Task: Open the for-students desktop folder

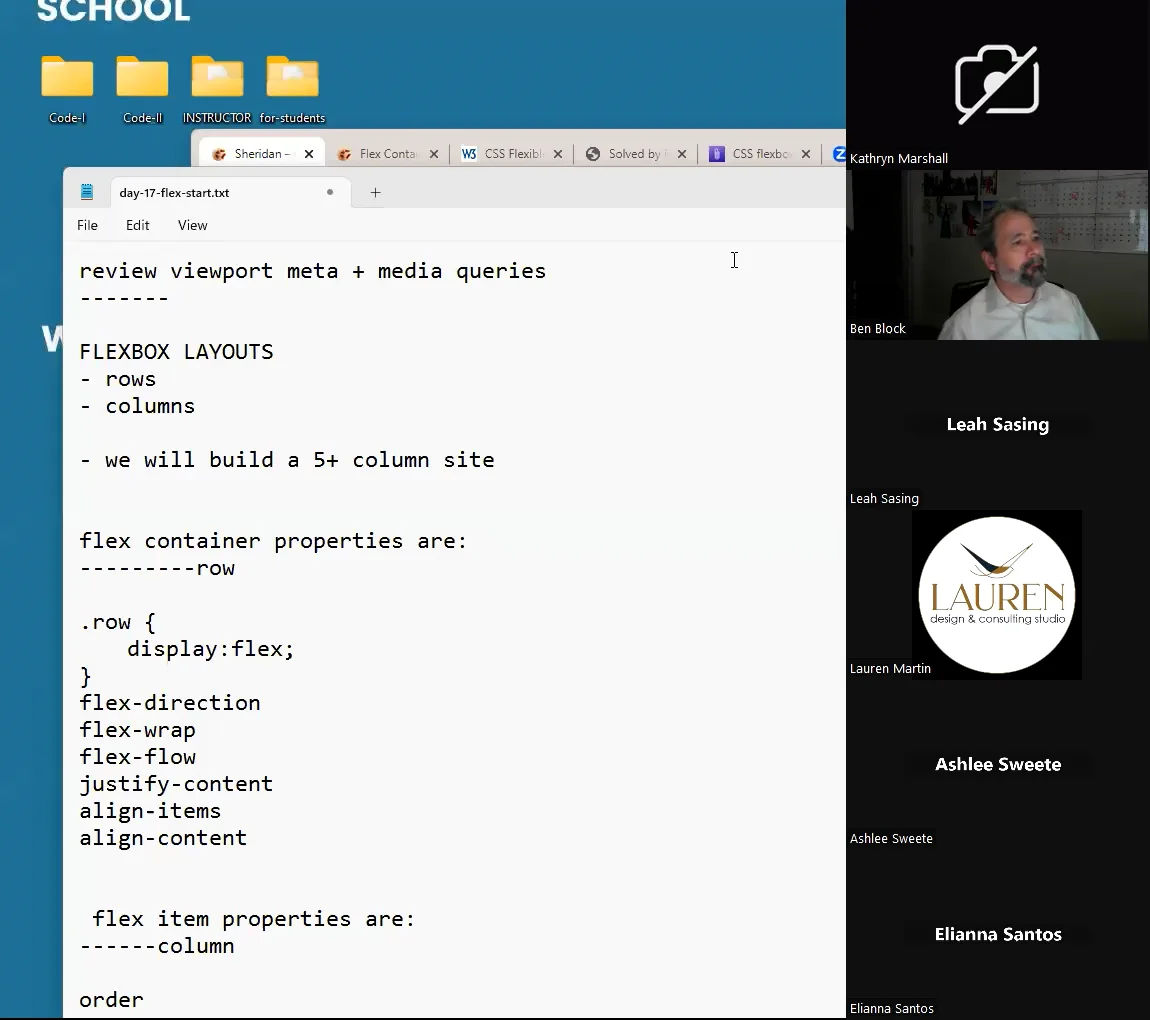Action: pos(293,89)
